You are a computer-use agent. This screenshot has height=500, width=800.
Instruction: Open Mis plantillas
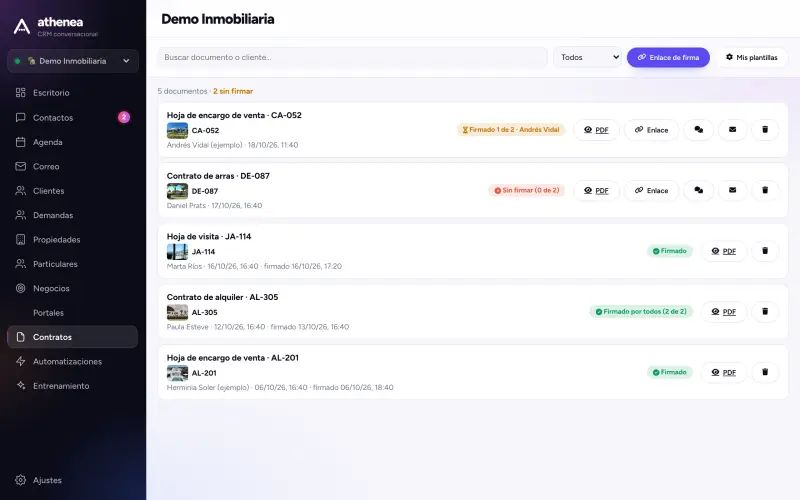(x=752, y=57)
